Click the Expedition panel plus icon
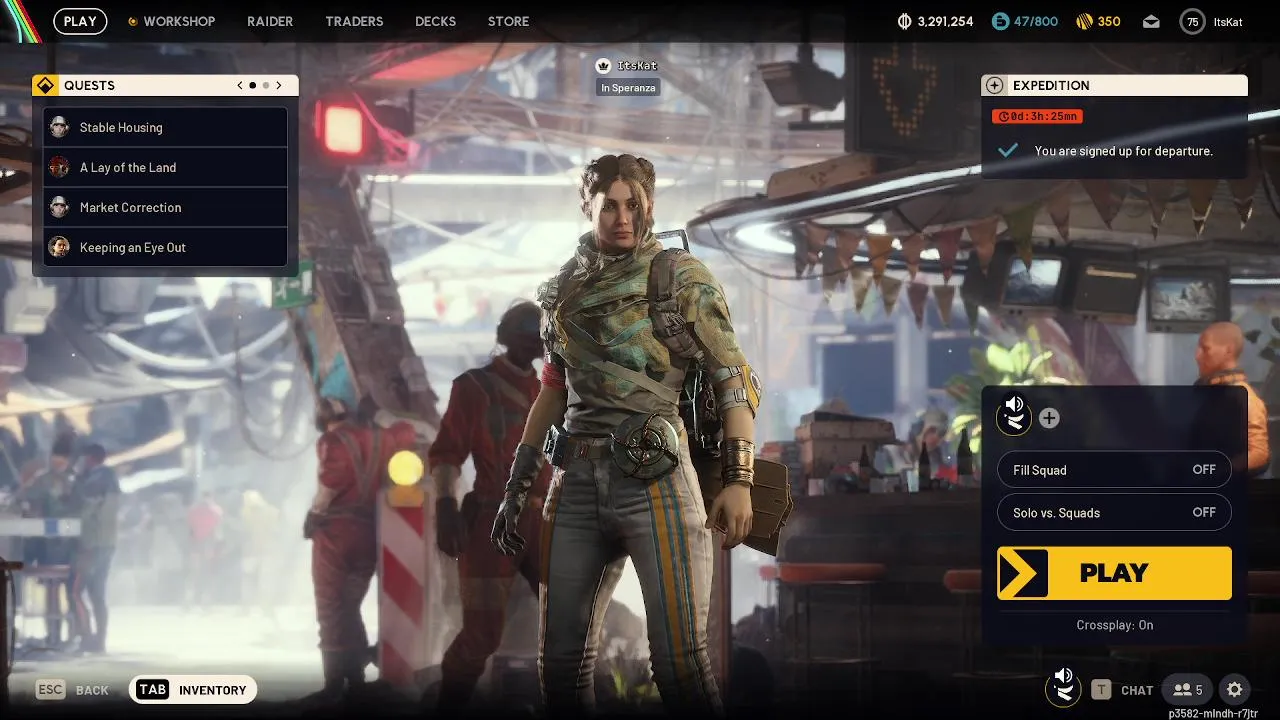This screenshot has height=720, width=1280. (994, 85)
